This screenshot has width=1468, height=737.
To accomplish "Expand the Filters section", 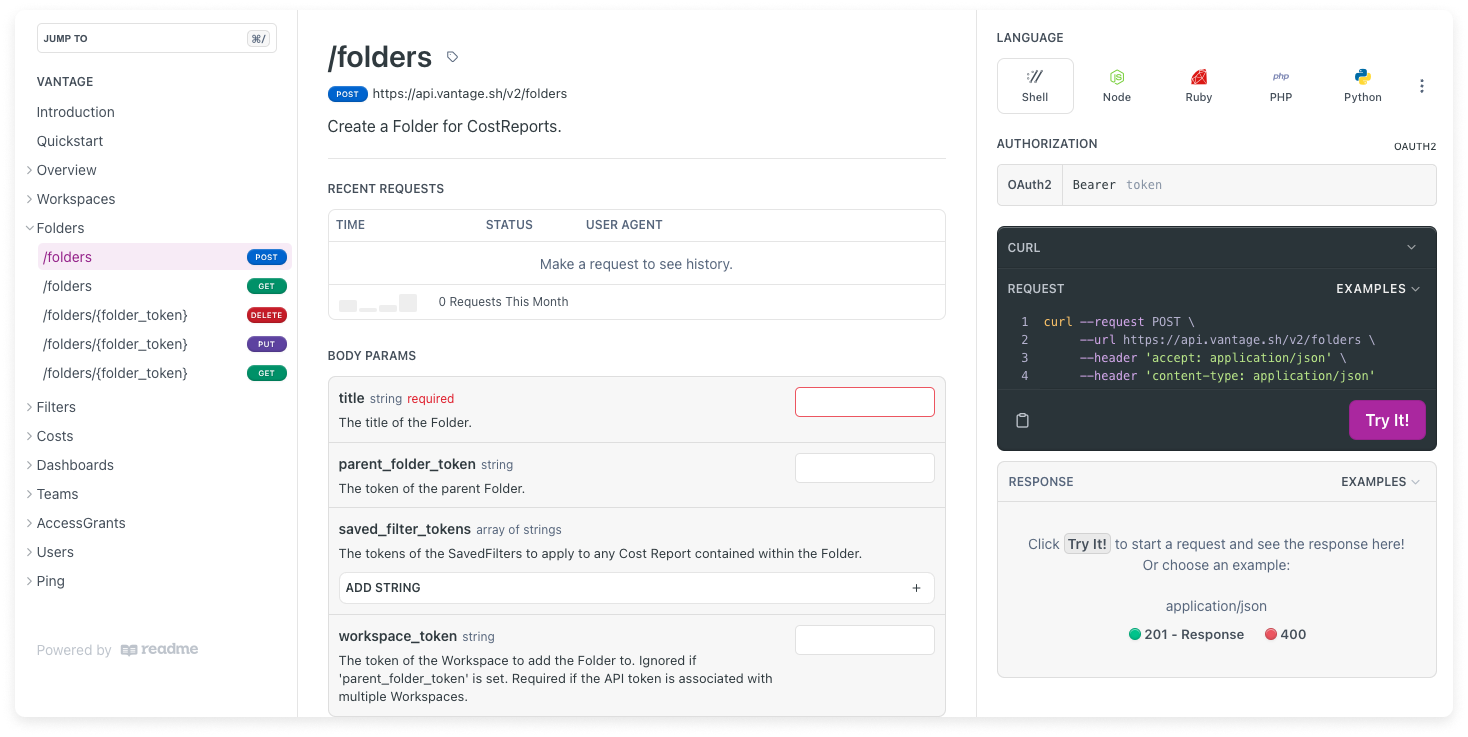I will click(30, 407).
